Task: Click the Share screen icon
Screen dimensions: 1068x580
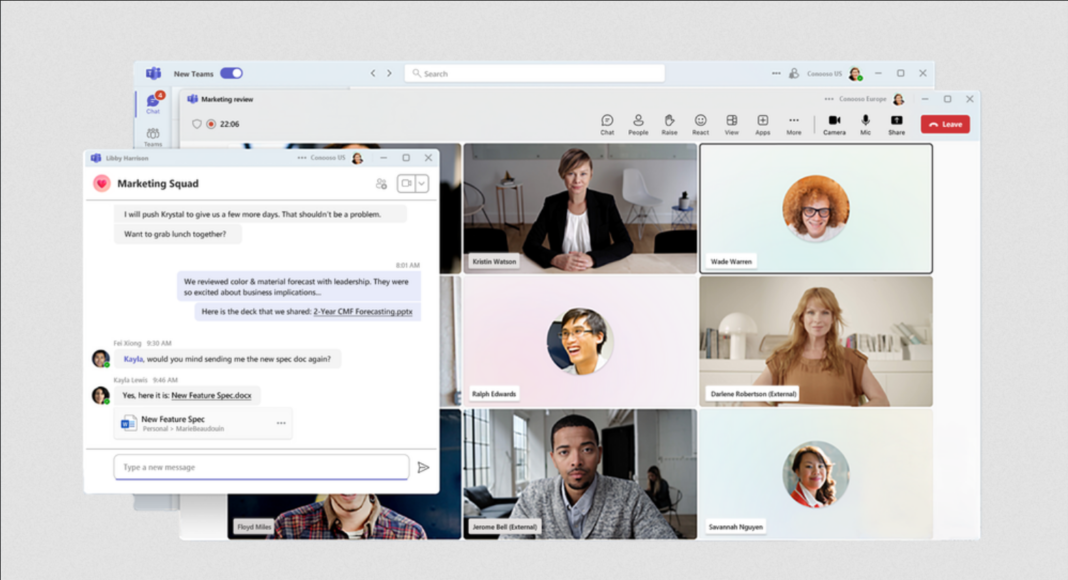Action: point(896,123)
